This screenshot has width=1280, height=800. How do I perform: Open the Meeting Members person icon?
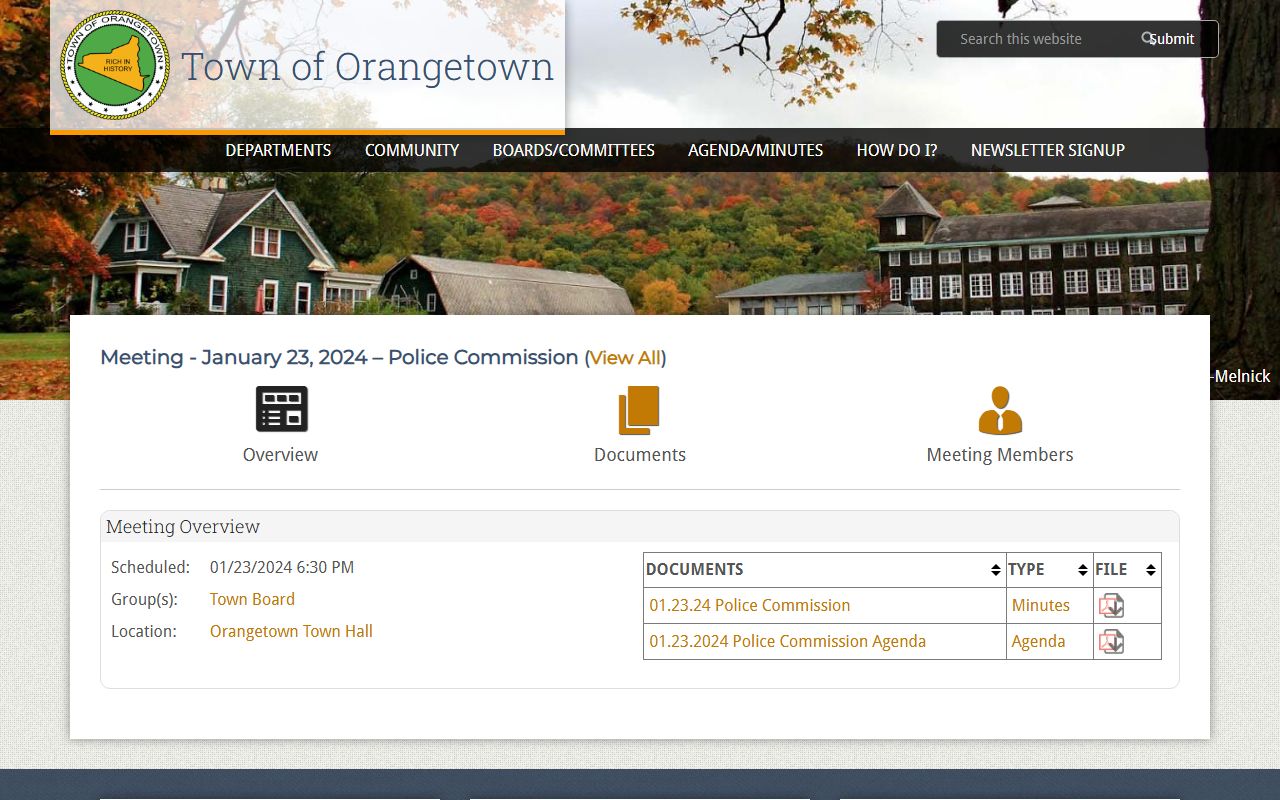(x=1000, y=410)
